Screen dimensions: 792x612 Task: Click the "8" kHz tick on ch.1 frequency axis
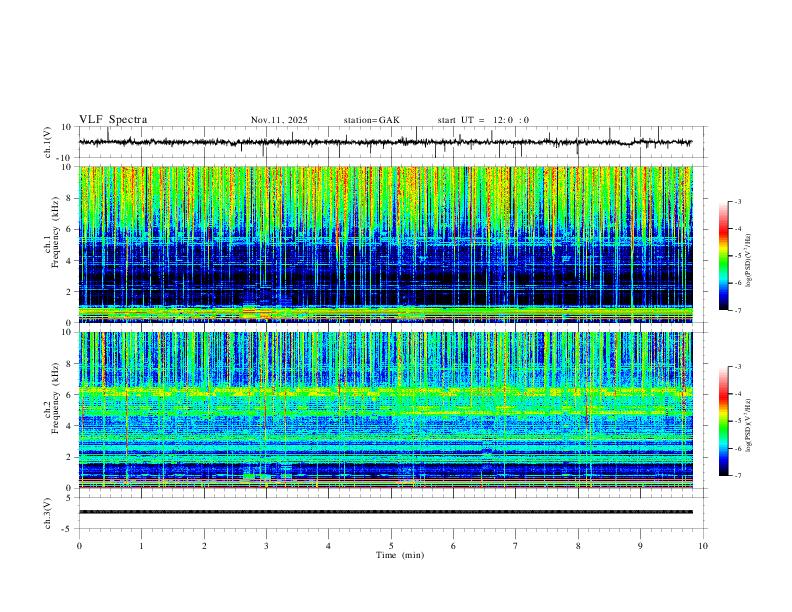click(70, 198)
